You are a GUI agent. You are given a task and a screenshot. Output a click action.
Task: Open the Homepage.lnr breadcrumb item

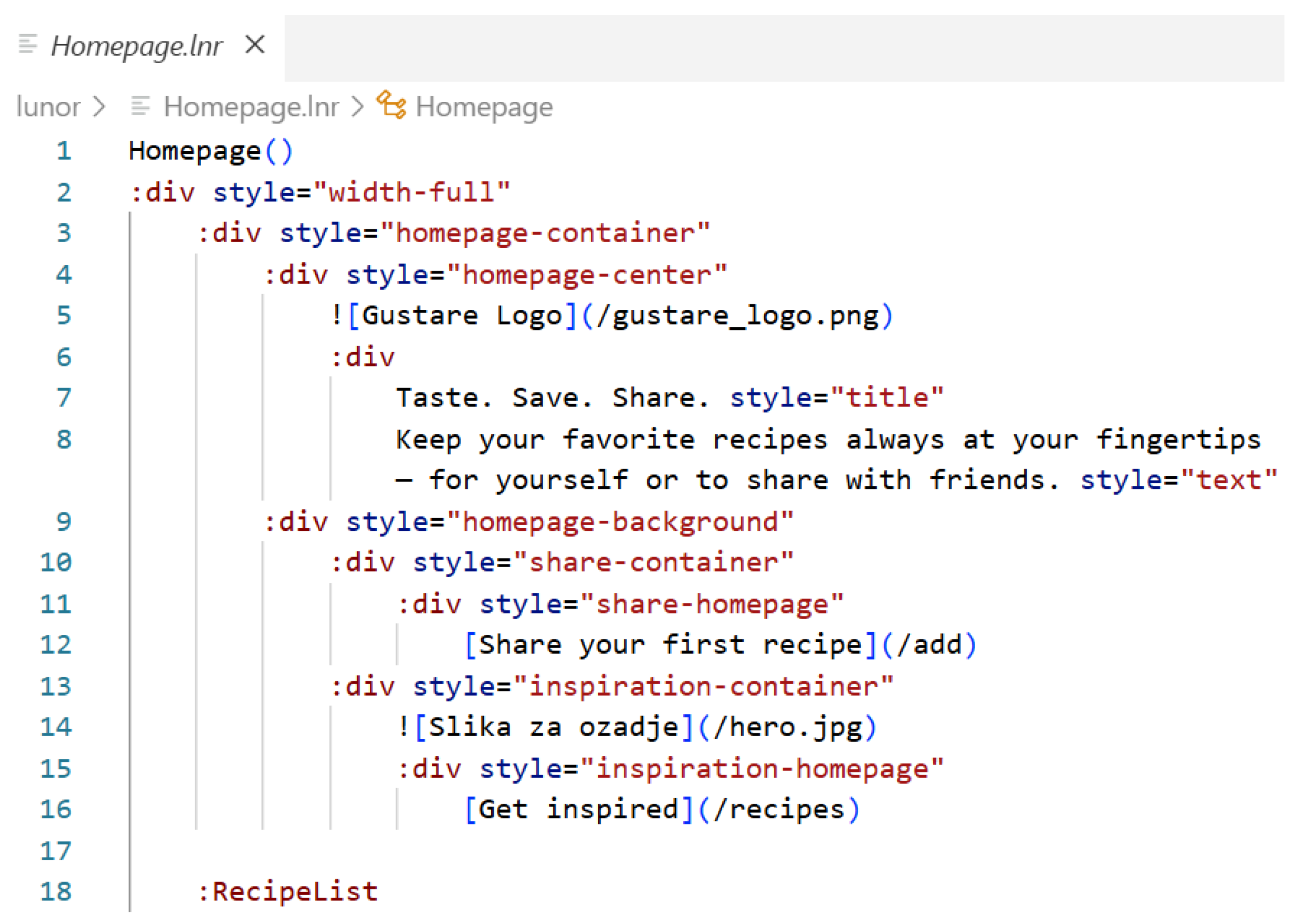click(251, 106)
